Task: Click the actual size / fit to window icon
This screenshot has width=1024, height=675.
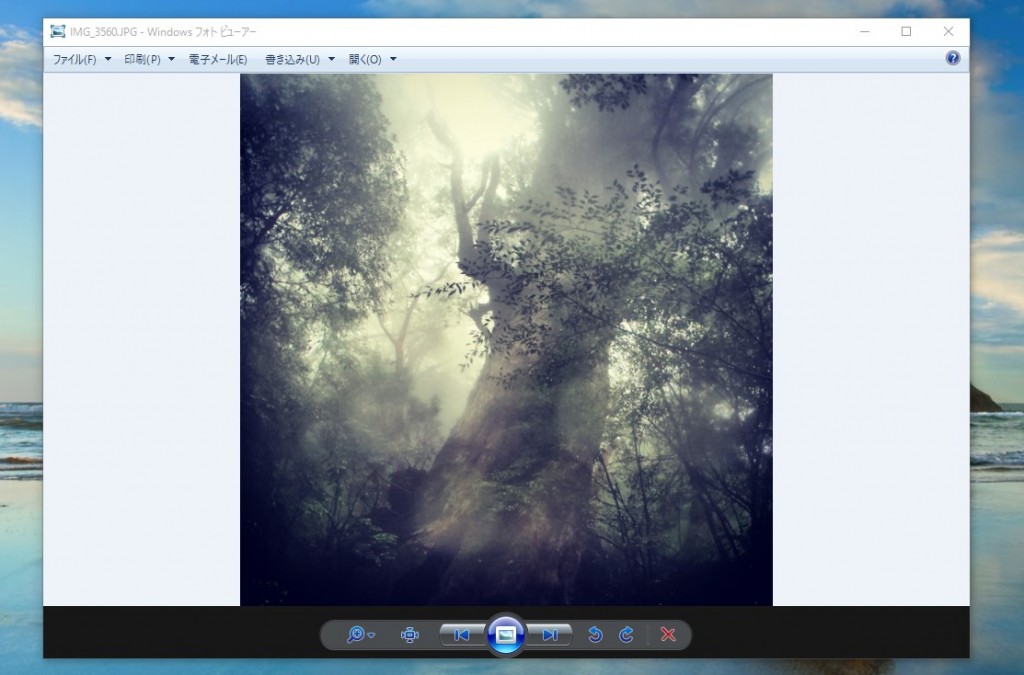Action: pos(409,635)
